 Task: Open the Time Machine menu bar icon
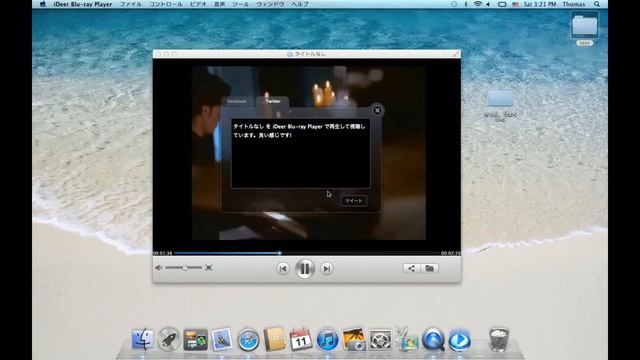pos(454,4)
